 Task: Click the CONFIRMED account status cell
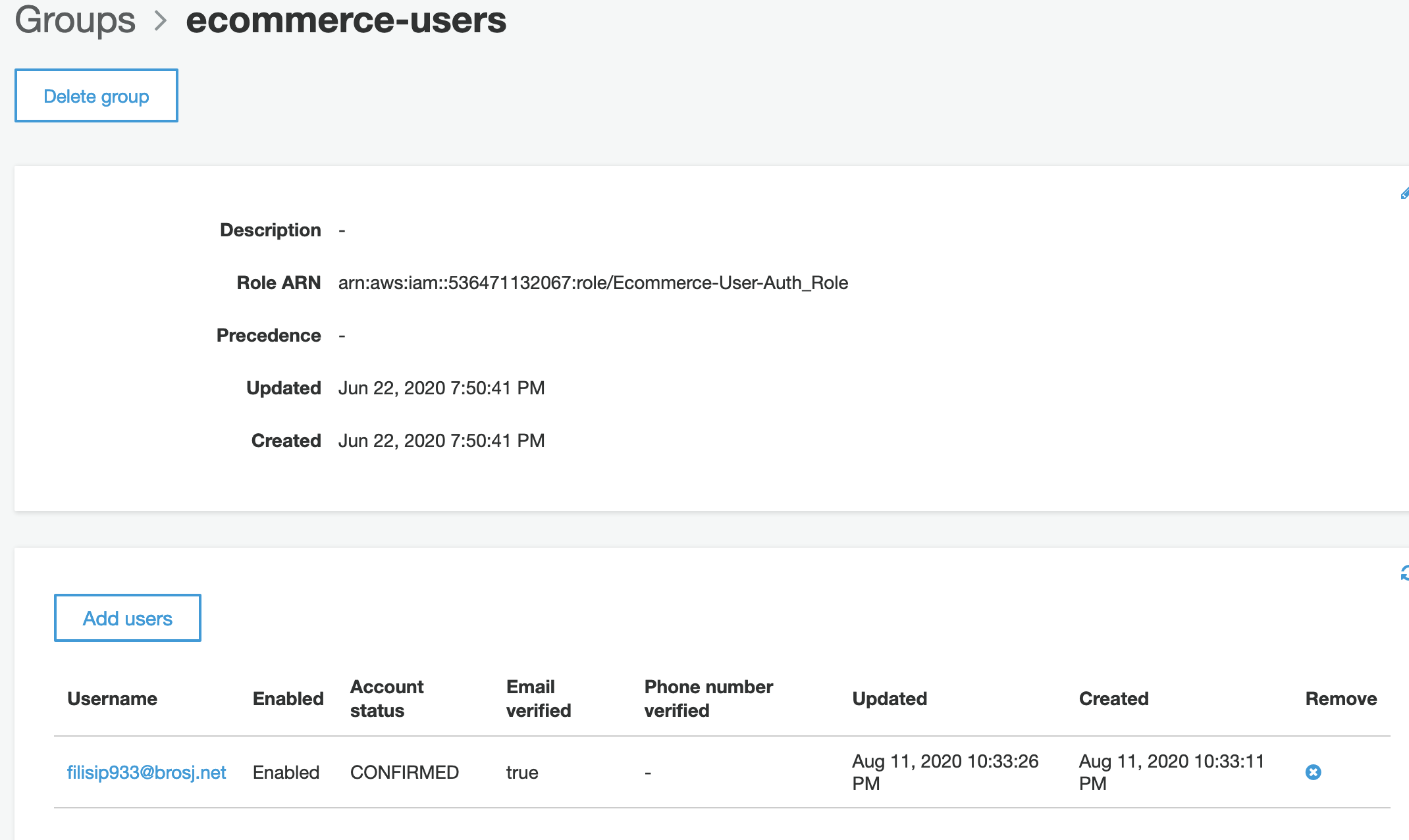click(404, 772)
